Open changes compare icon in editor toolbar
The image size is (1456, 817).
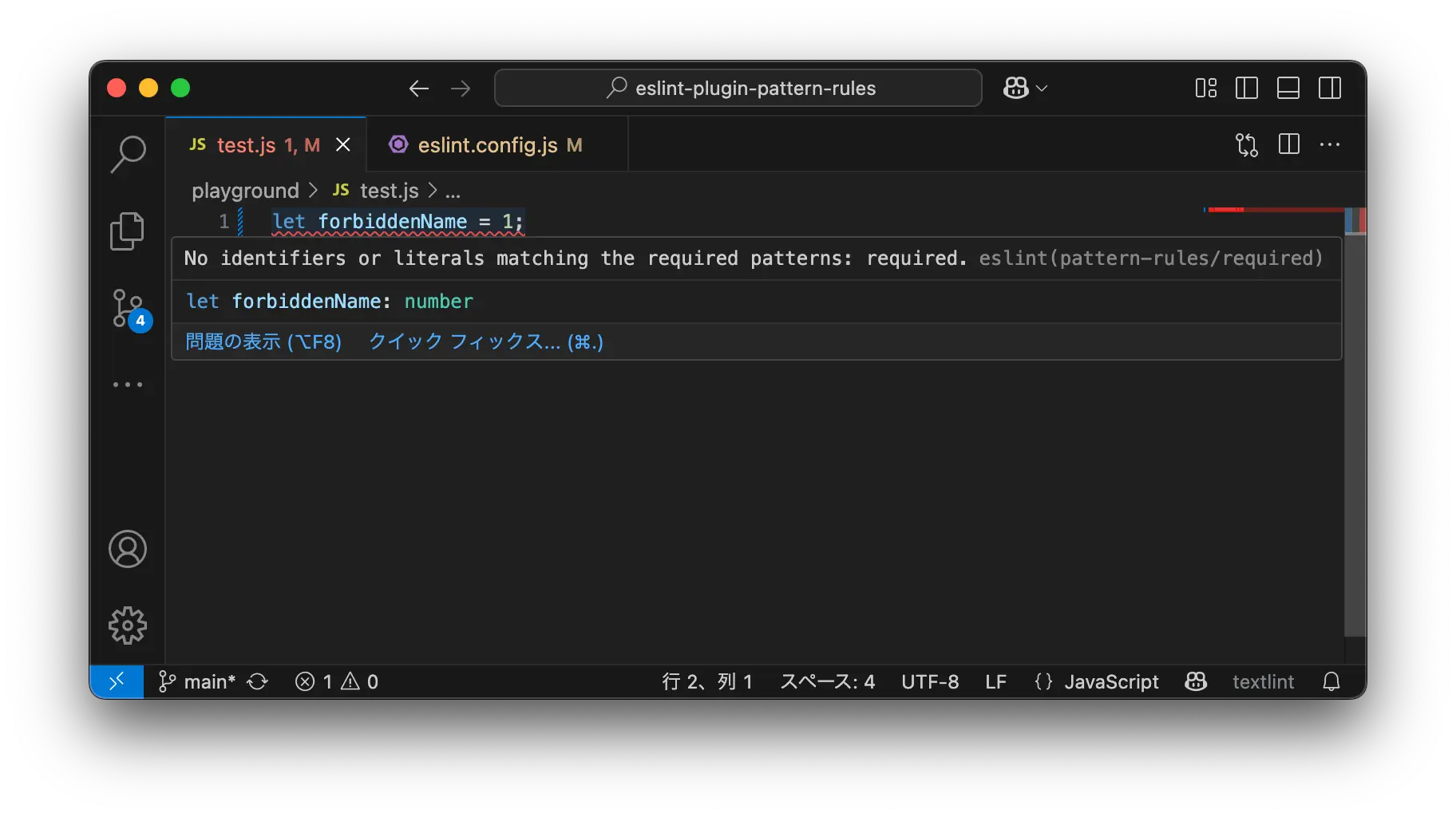click(x=1247, y=144)
